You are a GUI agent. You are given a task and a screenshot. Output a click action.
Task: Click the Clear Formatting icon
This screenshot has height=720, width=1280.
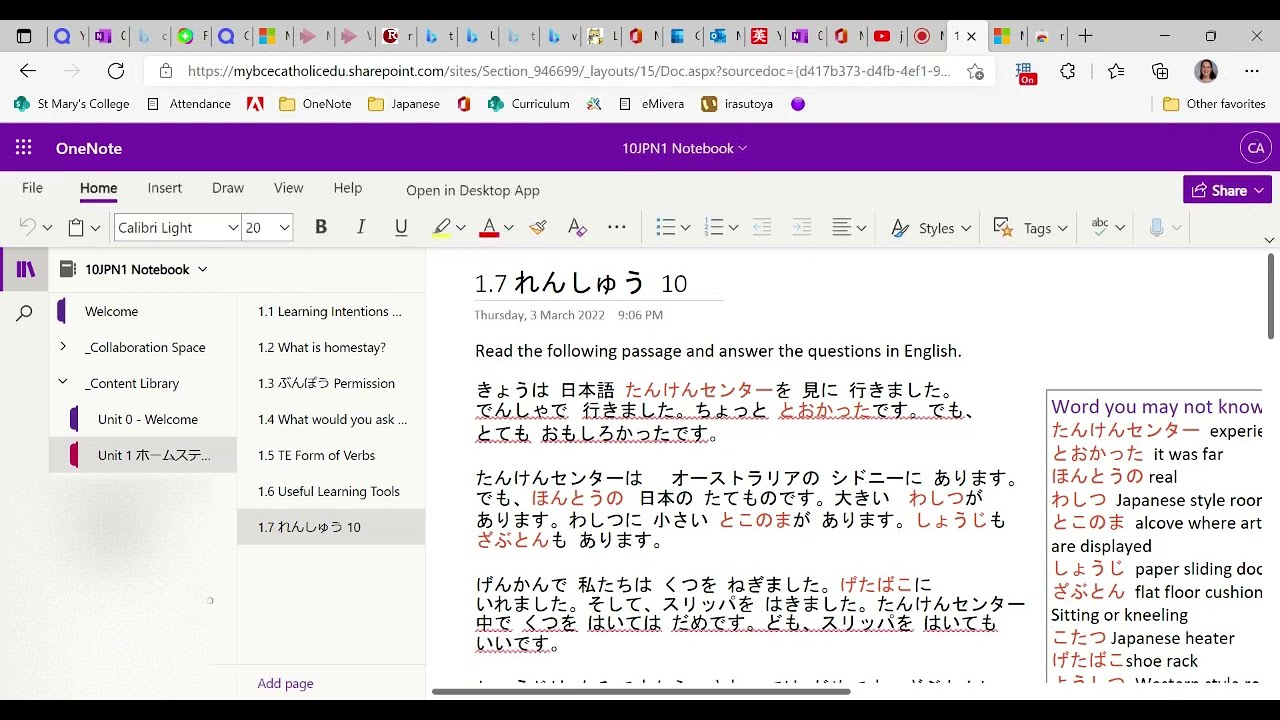point(577,228)
